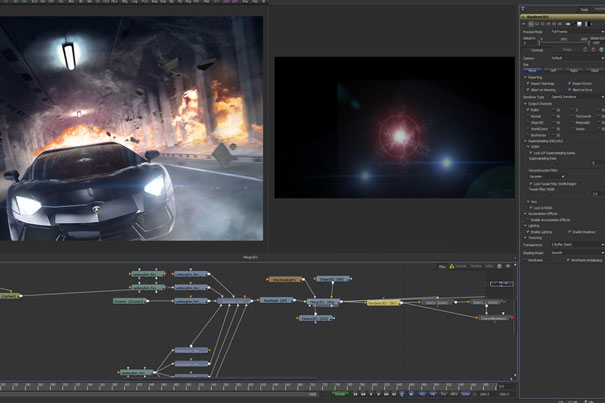Collapse the Lighting section
Image resolution: width=605 pixels, height=403 pixels.
525,226
